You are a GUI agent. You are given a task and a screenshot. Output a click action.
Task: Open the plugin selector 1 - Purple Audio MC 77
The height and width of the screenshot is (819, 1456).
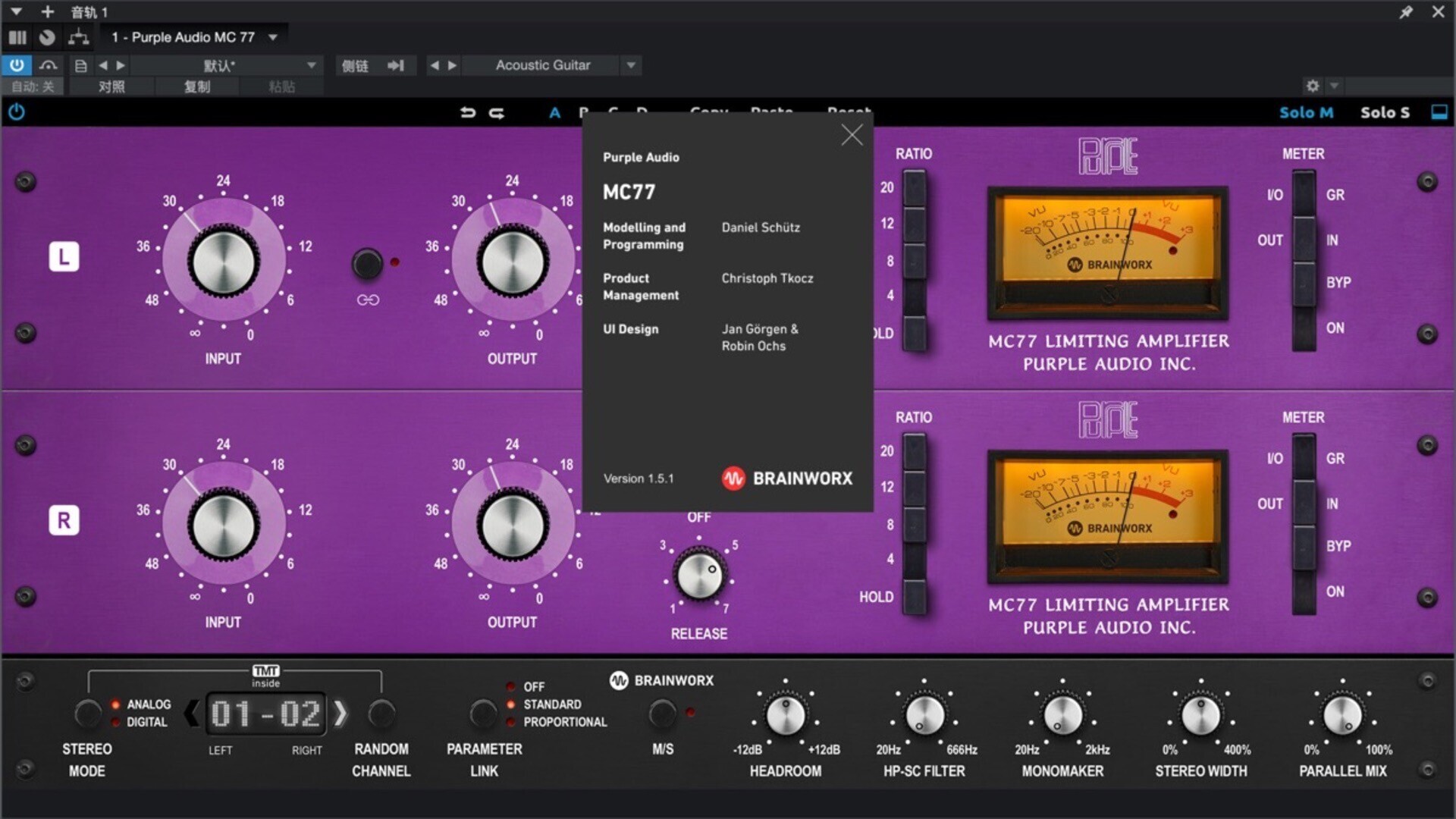[x=194, y=37]
